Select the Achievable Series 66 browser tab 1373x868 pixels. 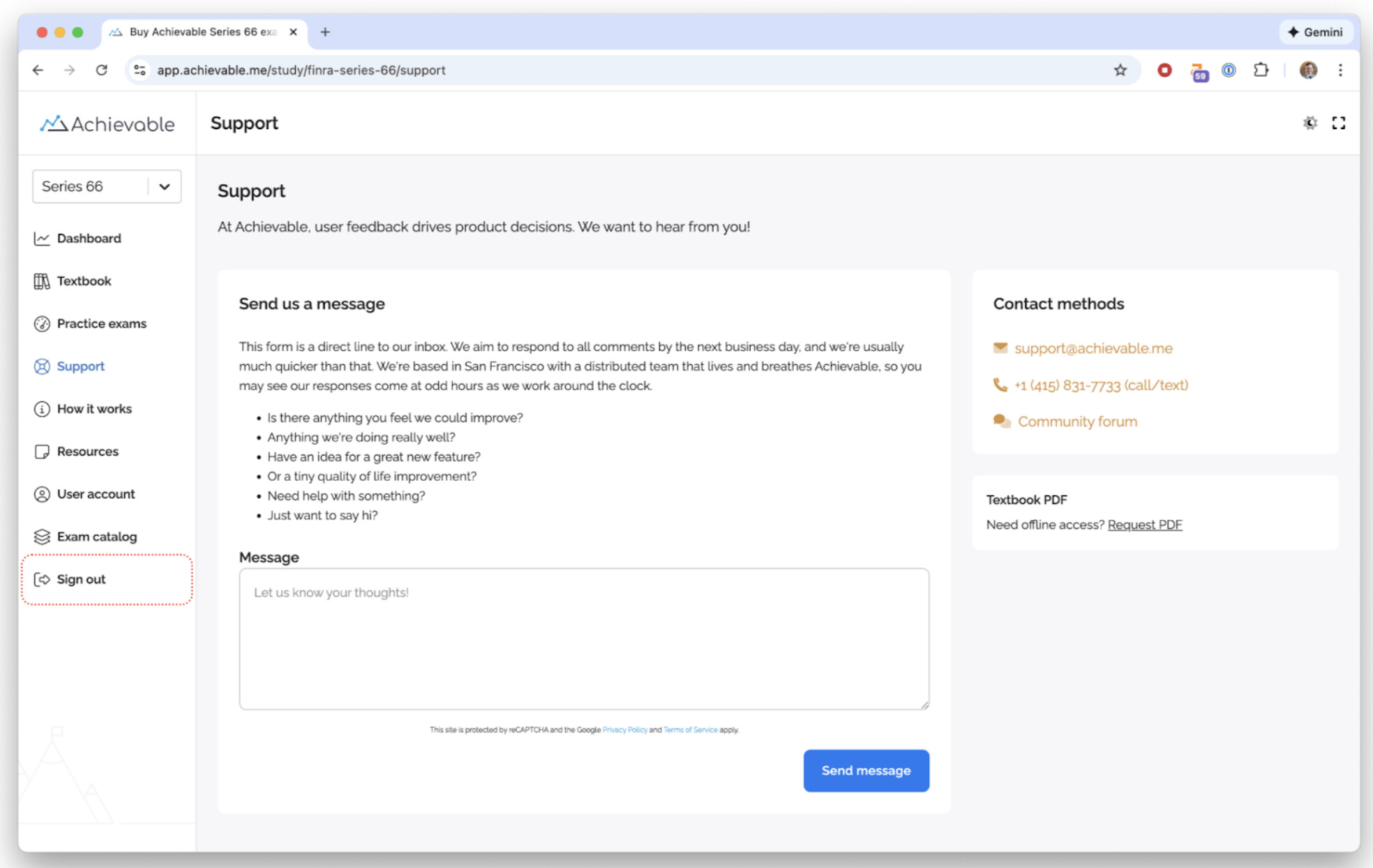202,32
